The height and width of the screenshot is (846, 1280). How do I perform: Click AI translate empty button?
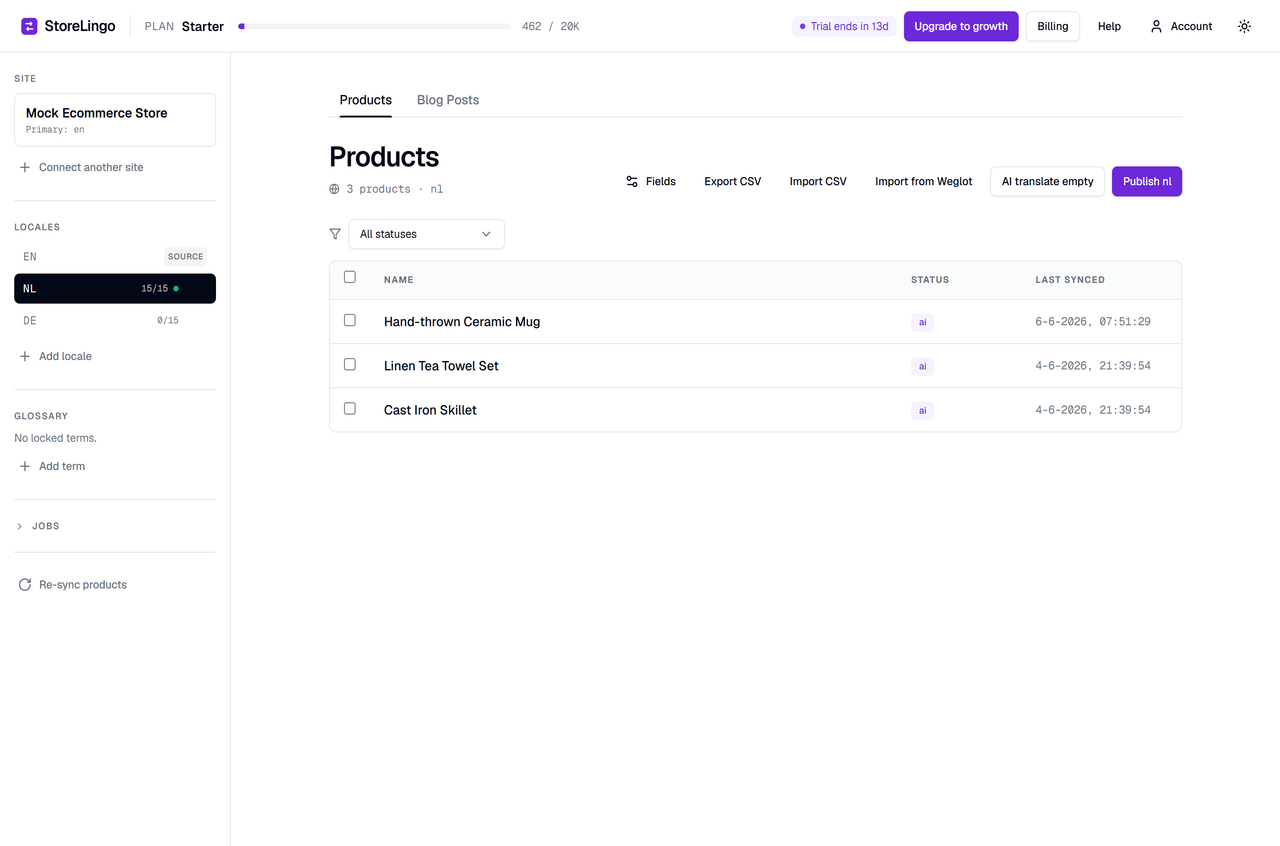pyautogui.click(x=1048, y=181)
